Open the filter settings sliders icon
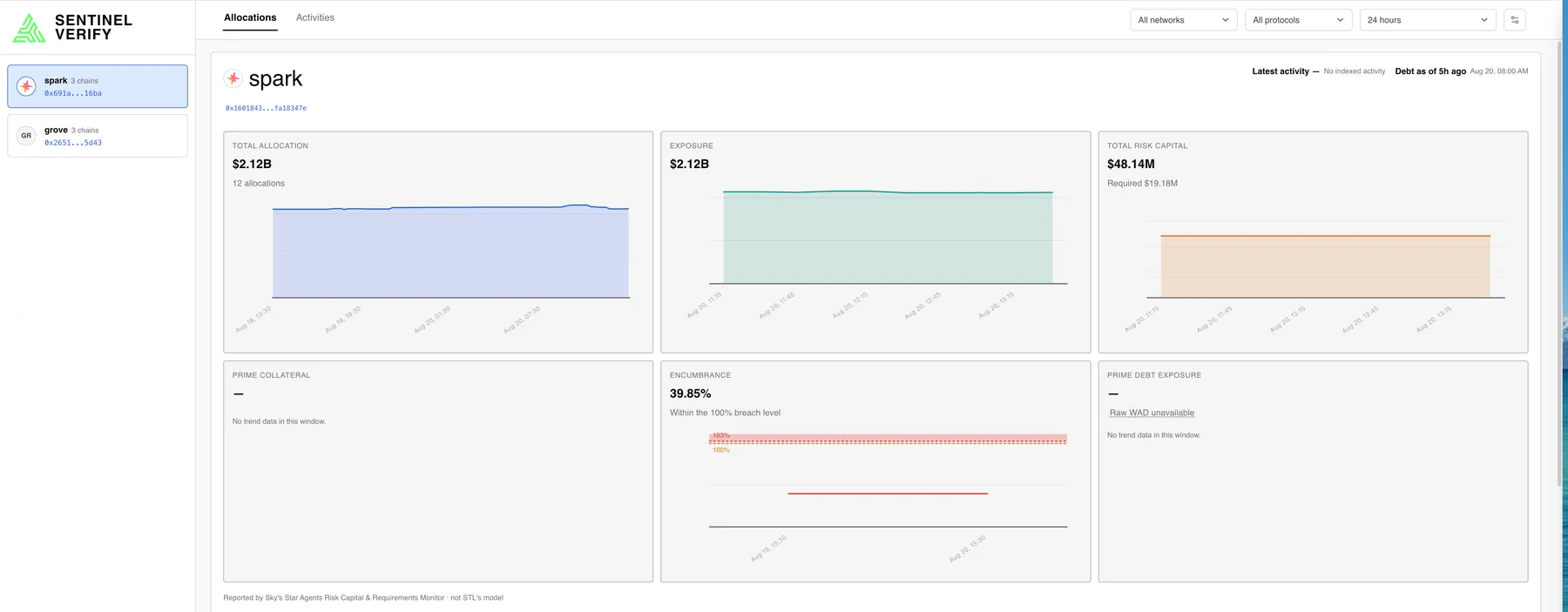Screen dimensions: 1568x612 tap(1515, 20)
